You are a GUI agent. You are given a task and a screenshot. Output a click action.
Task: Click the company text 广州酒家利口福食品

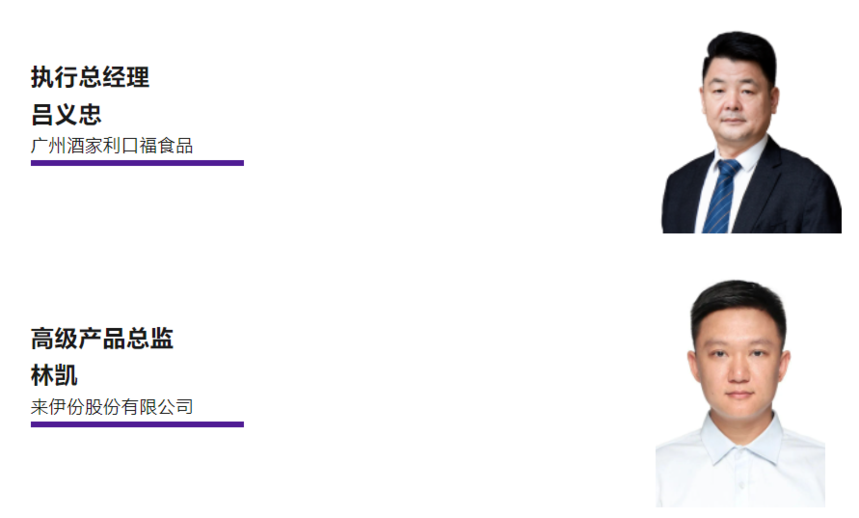pos(112,146)
